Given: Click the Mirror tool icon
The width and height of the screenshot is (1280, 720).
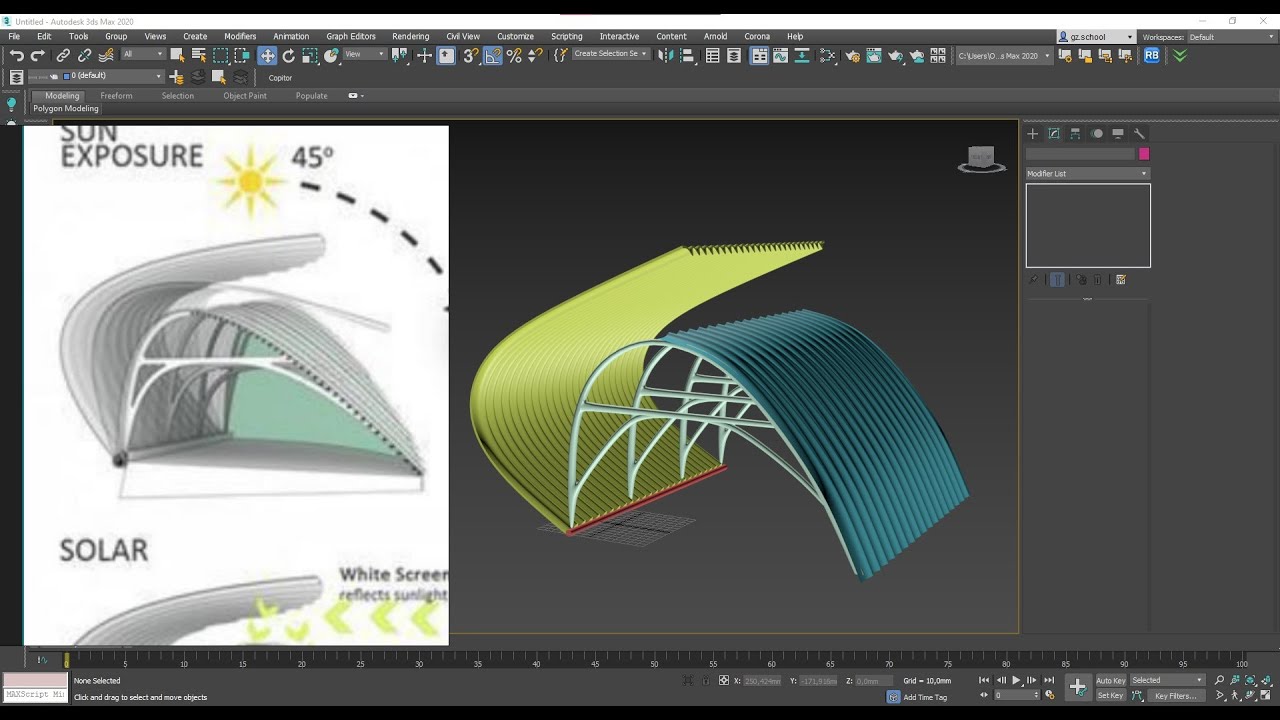Looking at the screenshot, I should pos(666,56).
